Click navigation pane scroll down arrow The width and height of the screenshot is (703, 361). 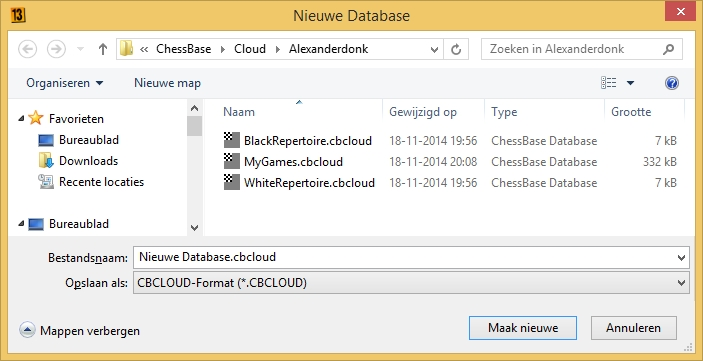tap(194, 227)
